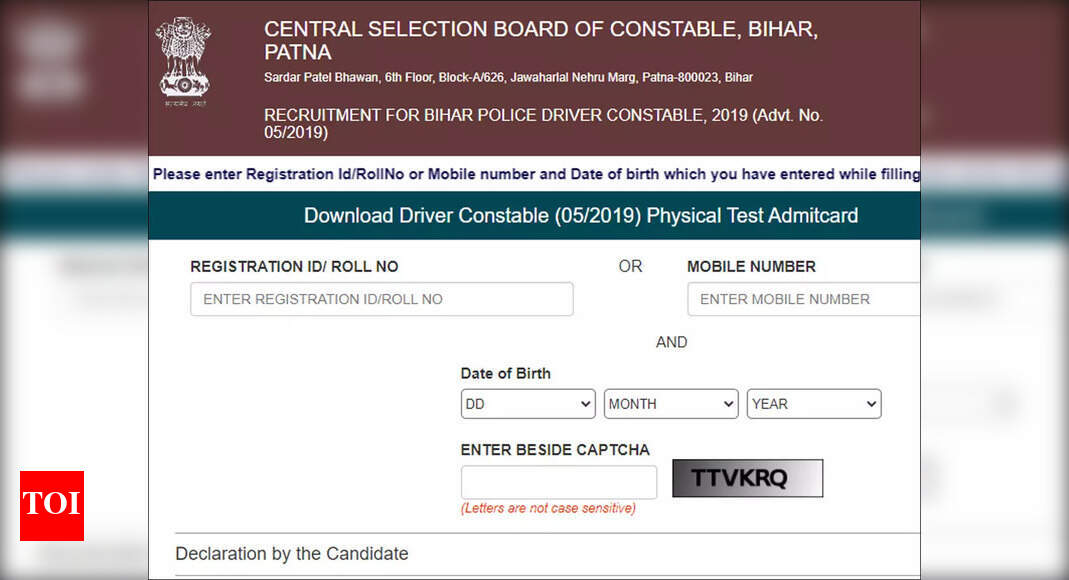Click the Mobile Number label
Image resolution: width=1069 pixels, height=580 pixels.
[751, 266]
